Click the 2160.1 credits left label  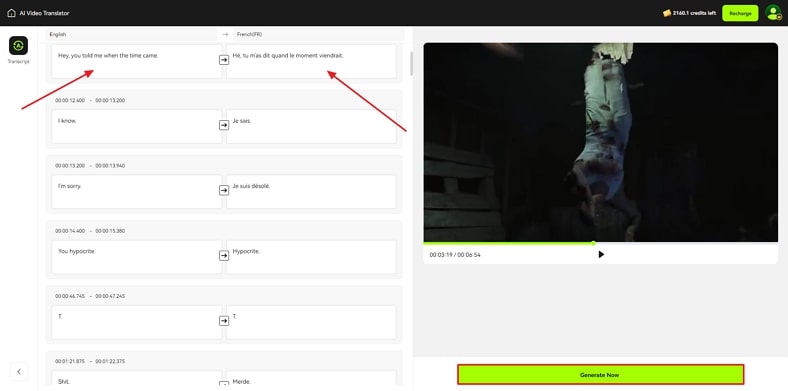(695, 13)
